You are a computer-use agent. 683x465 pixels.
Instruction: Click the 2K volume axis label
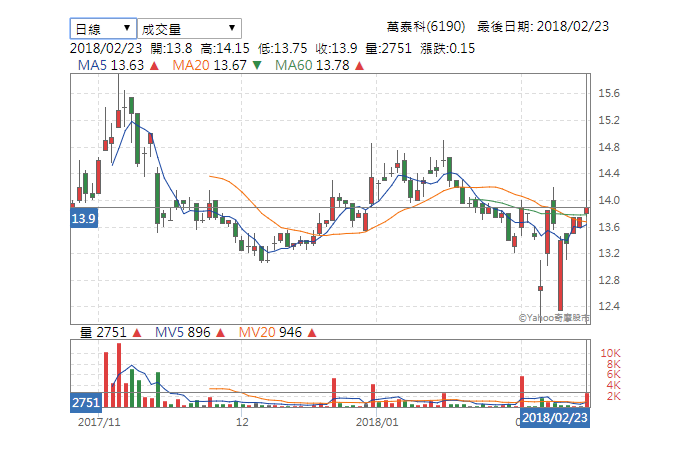click(x=614, y=396)
